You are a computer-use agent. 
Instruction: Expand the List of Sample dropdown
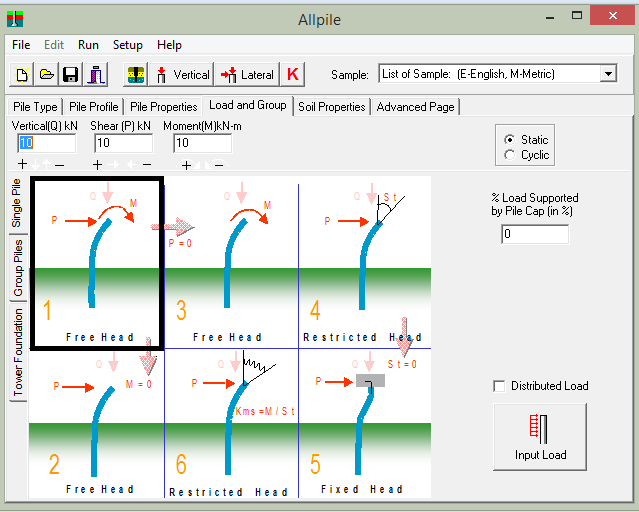608,74
